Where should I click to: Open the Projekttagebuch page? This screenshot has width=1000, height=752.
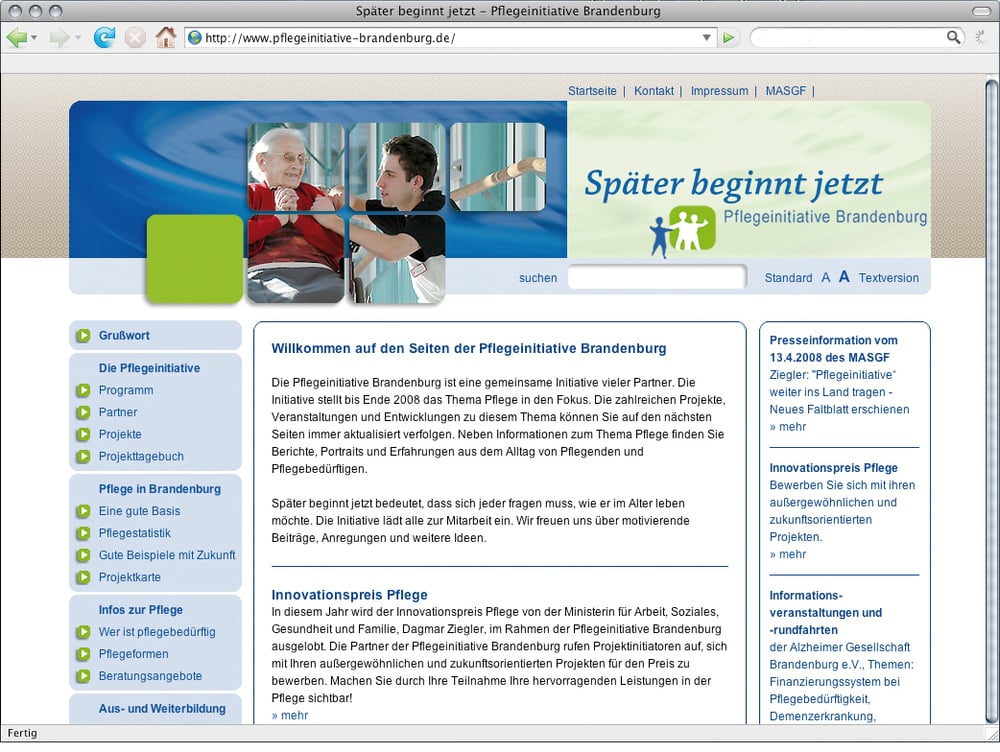tap(141, 457)
